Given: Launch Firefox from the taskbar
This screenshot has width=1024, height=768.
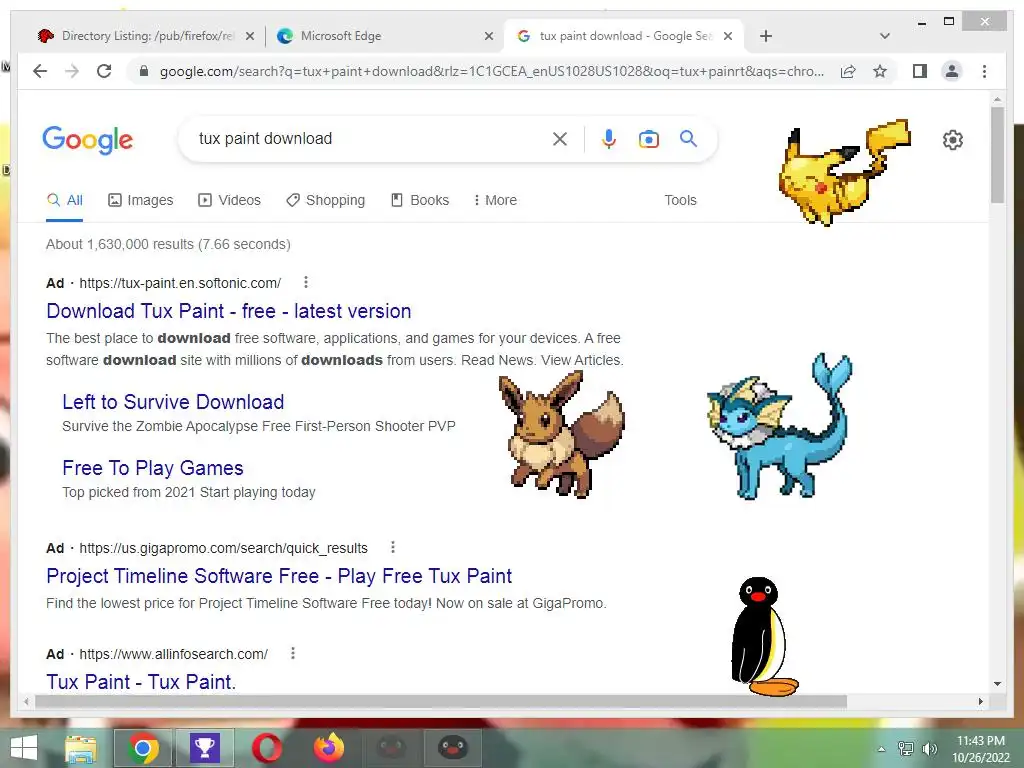Looking at the screenshot, I should tap(329, 748).
